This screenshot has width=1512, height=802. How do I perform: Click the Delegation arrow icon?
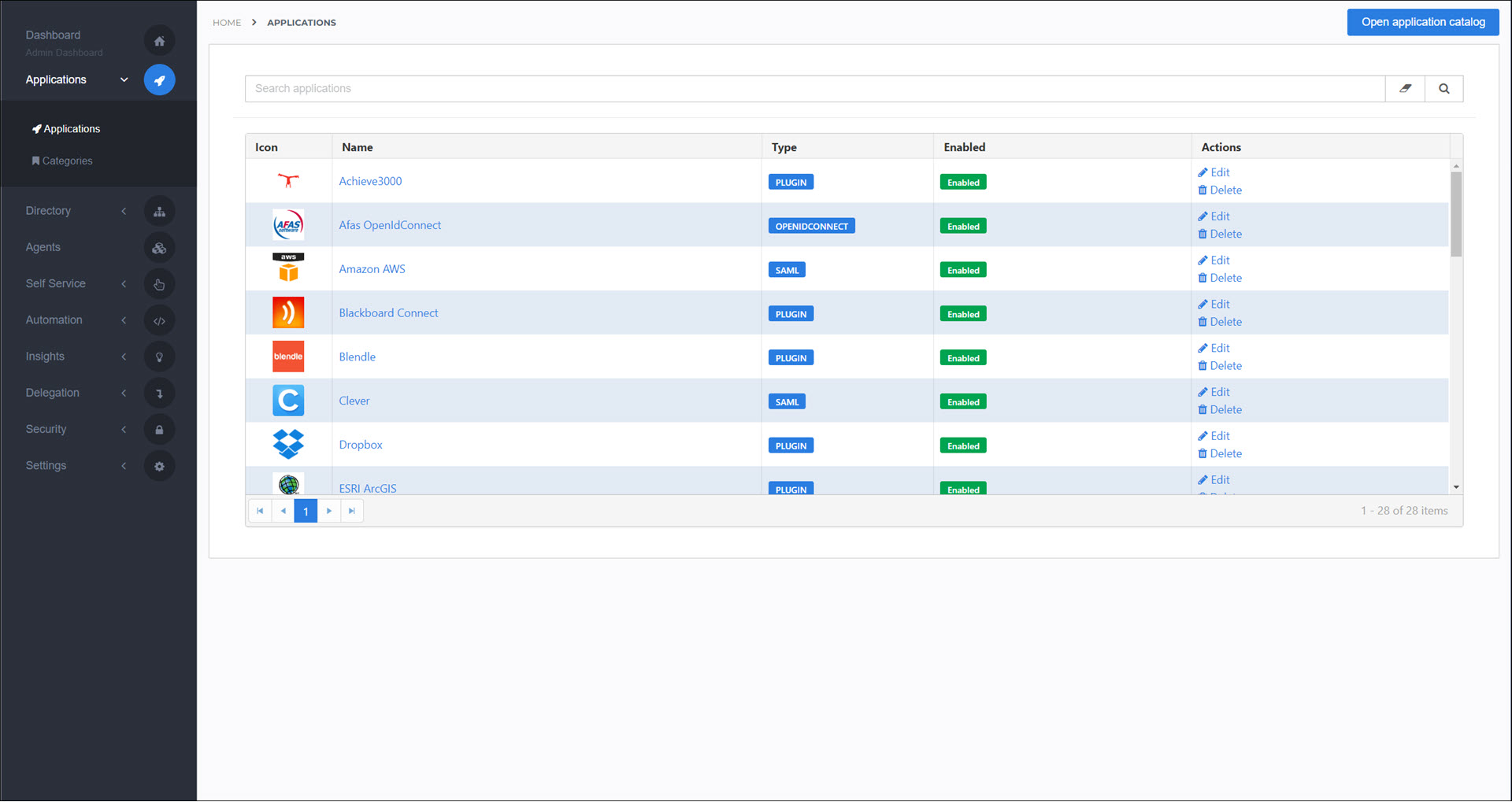coord(159,393)
